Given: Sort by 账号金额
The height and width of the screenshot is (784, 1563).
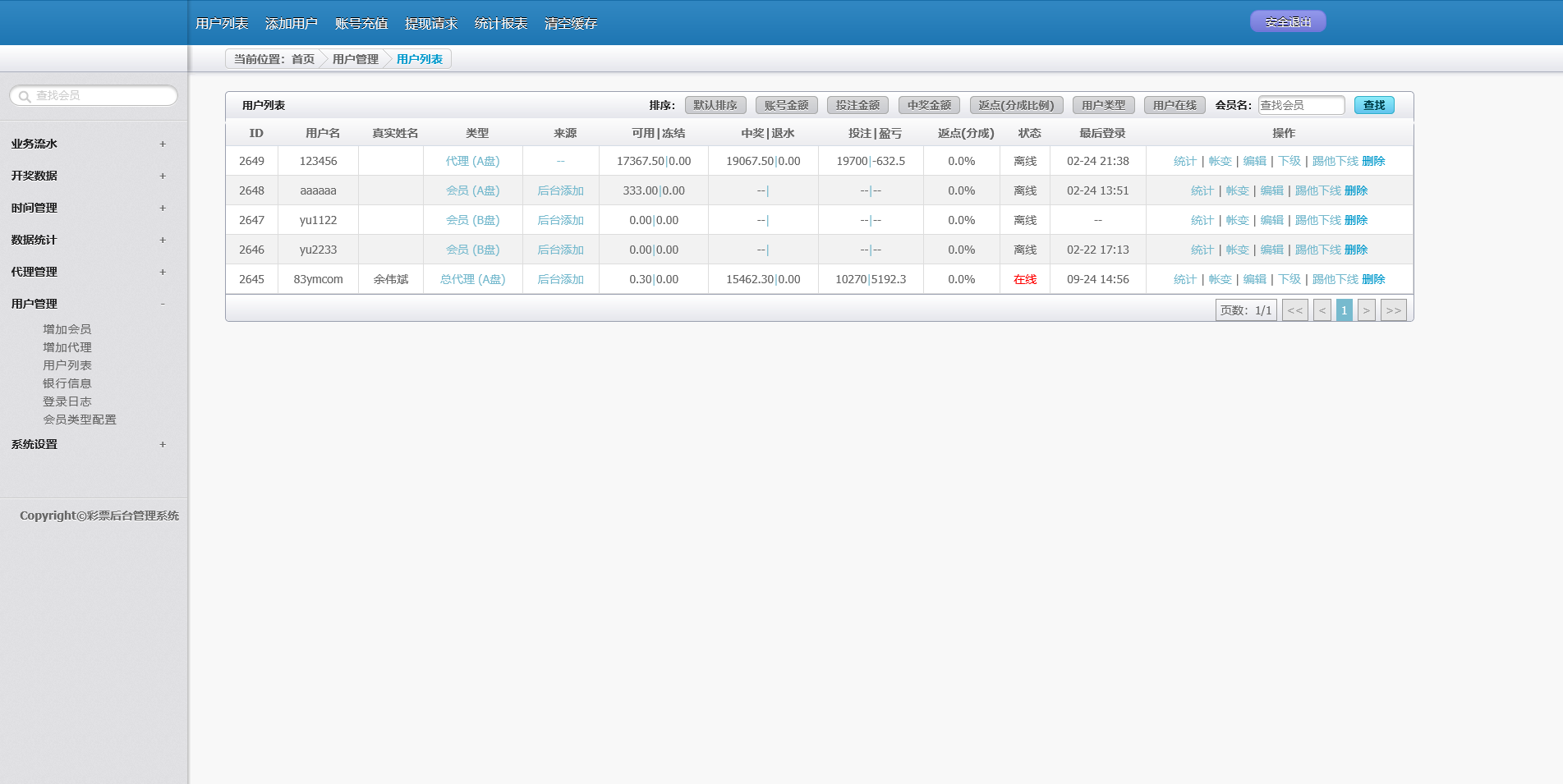Looking at the screenshot, I should [787, 105].
